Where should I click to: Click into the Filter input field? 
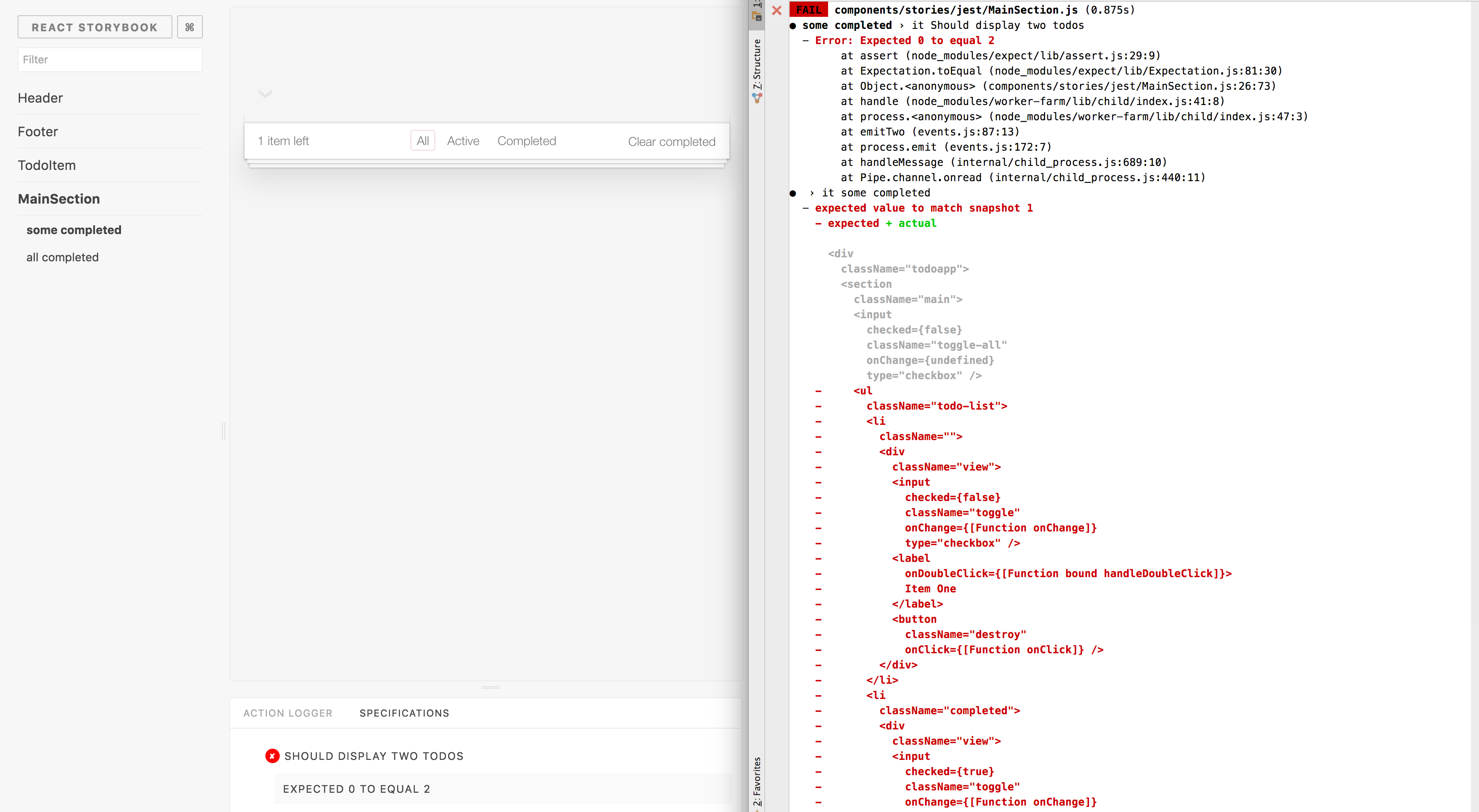pyautogui.click(x=110, y=60)
